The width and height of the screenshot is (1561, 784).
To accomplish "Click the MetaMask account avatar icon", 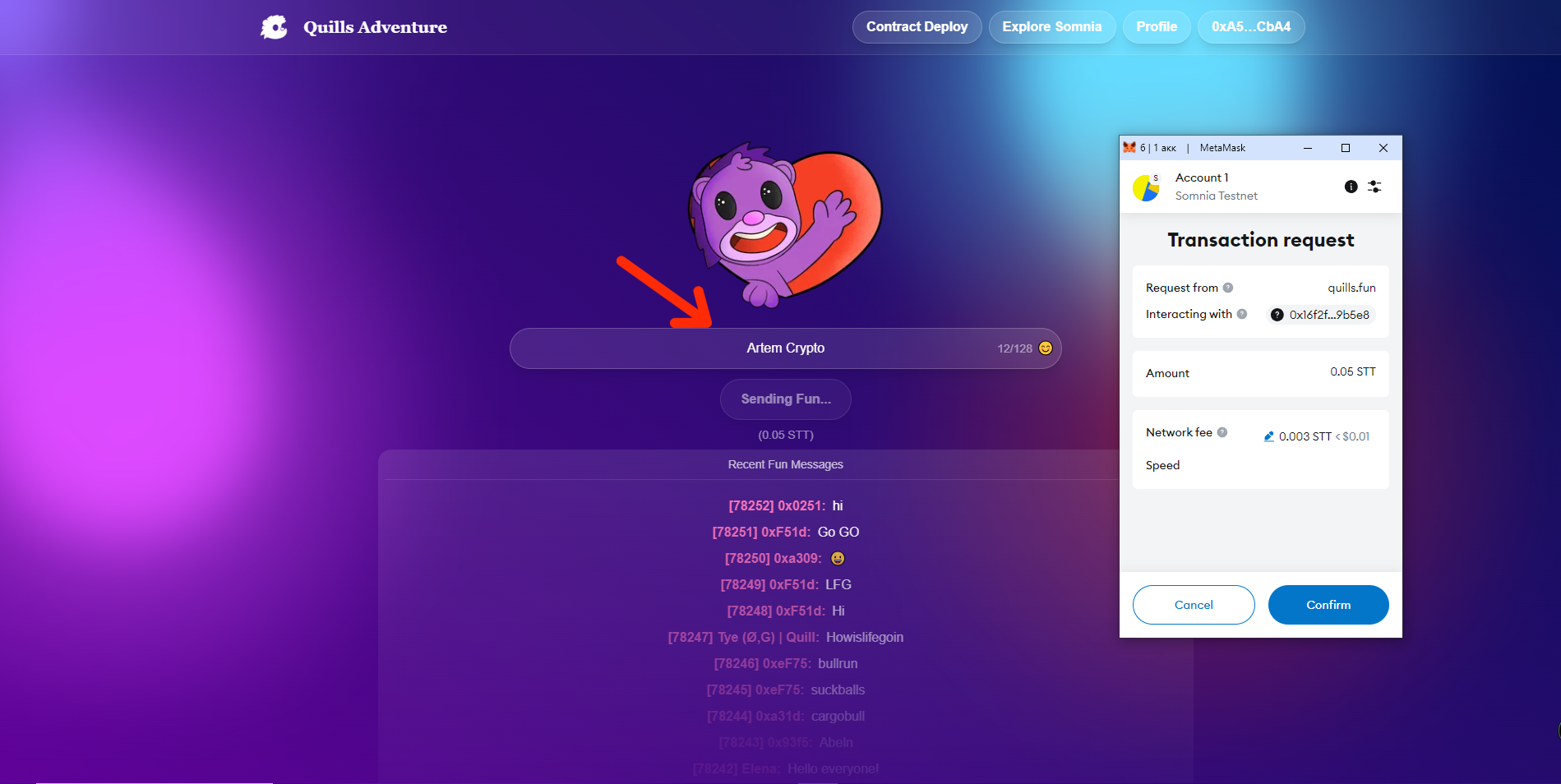I will pyautogui.click(x=1146, y=188).
